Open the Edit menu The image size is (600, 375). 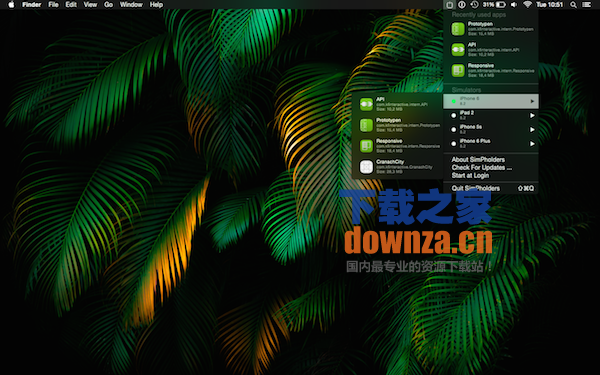[x=71, y=5]
